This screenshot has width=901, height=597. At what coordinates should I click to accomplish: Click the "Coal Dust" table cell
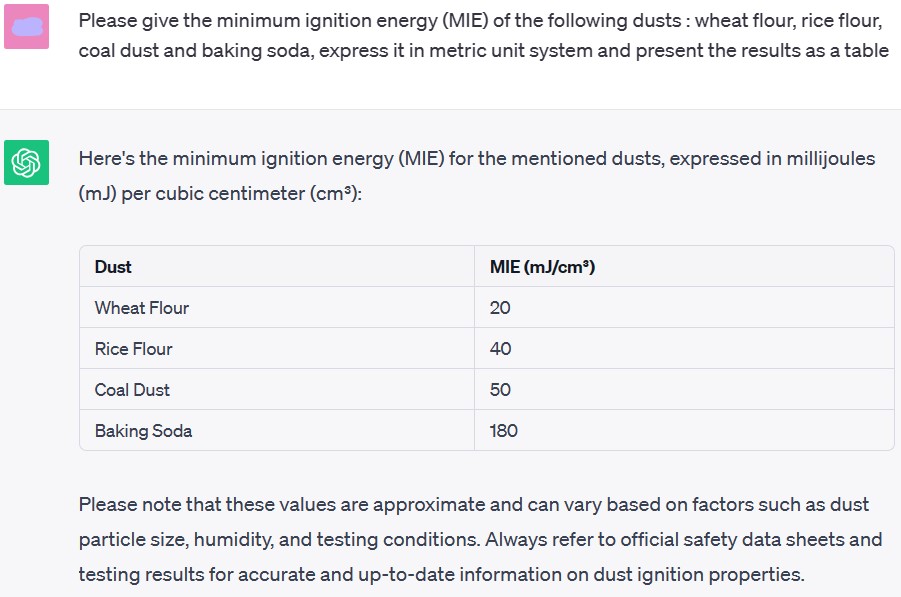[132, 390]
